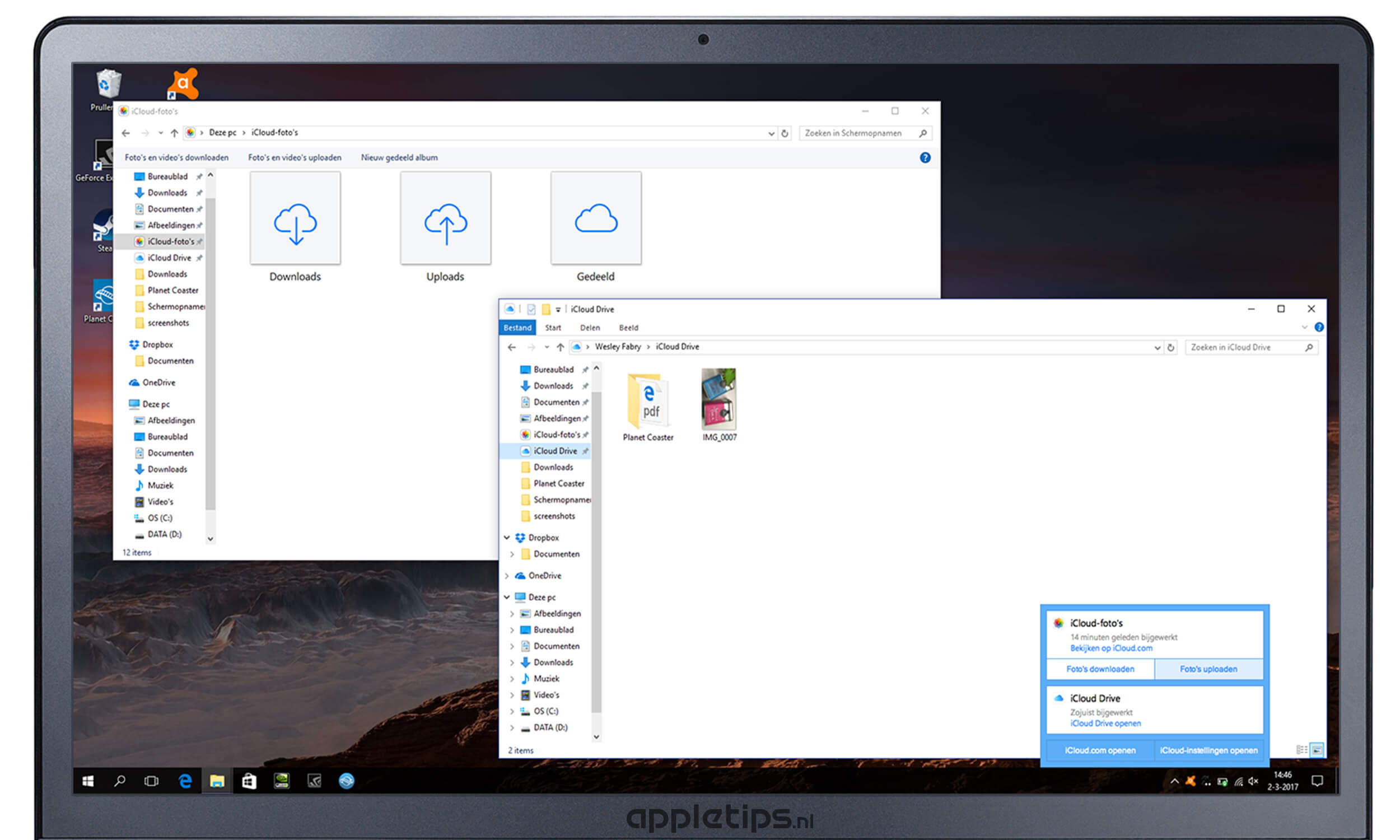Click search field Zoeken in iCloud Drive
The height and width of the screenshot is (840, 1400).
1251,348
